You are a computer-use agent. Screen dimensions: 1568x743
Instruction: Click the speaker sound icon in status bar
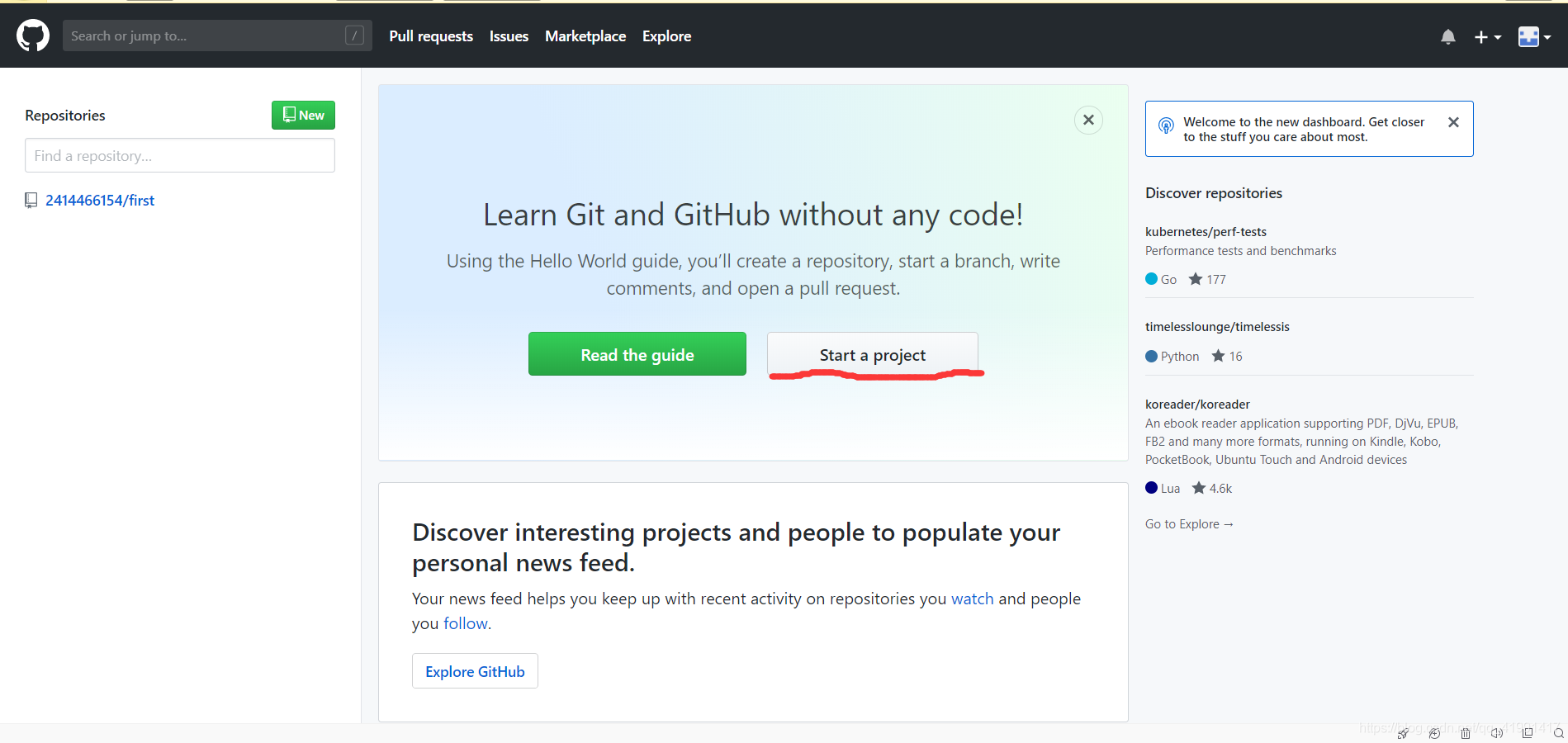click(1497, 733)
